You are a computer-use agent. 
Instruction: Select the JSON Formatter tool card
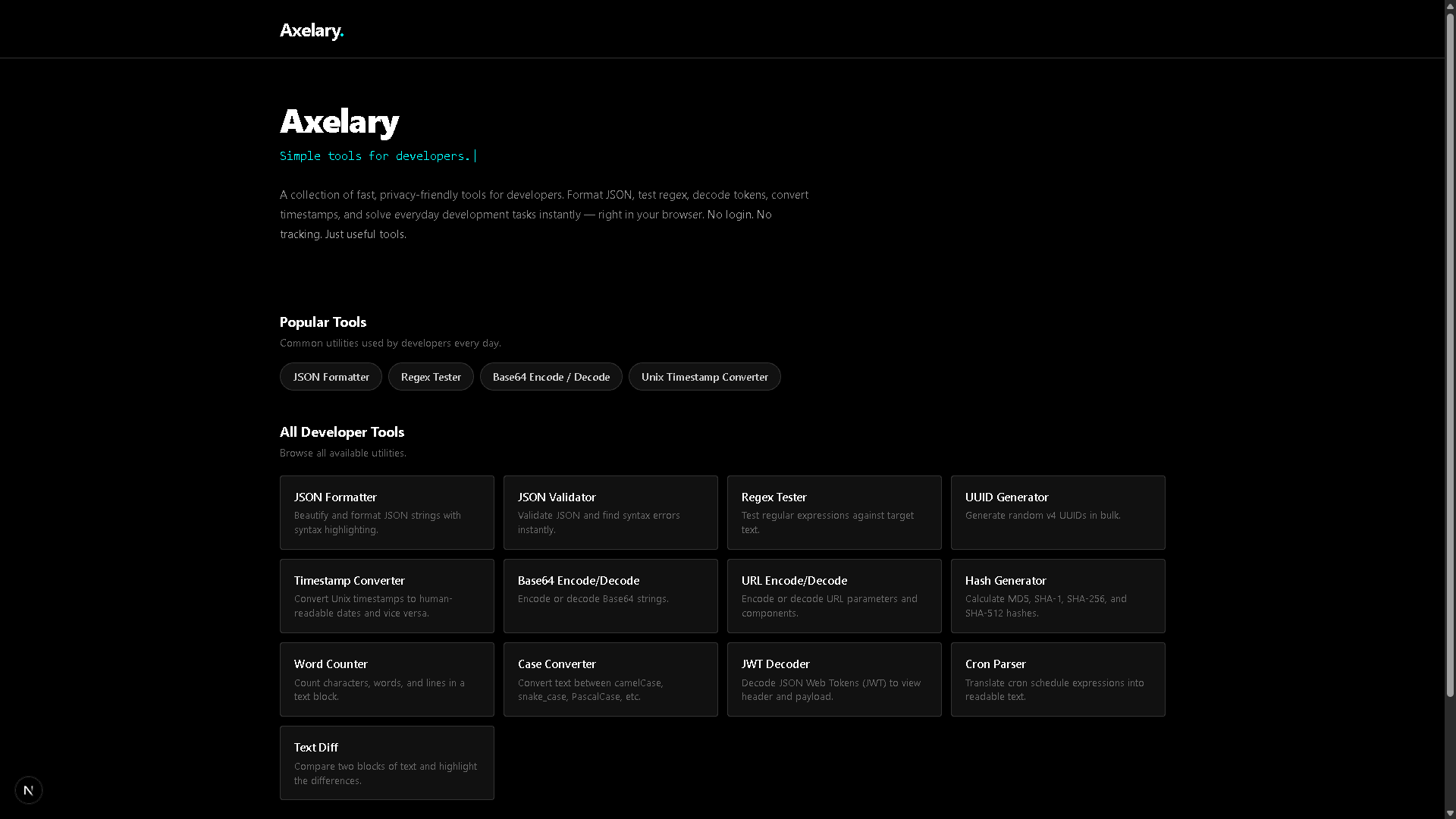click(387, 512)
